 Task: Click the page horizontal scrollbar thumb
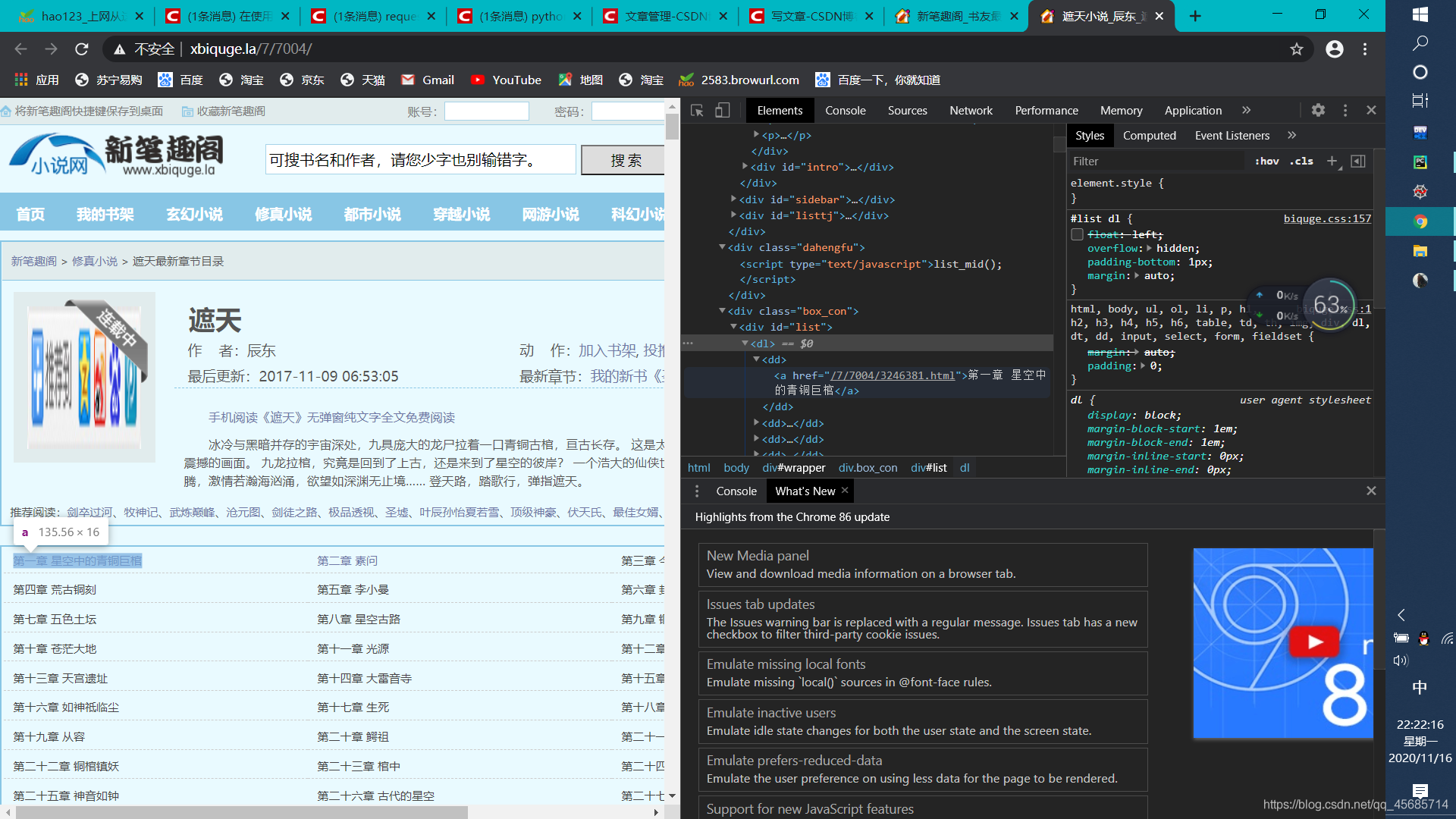pos(241,812)
